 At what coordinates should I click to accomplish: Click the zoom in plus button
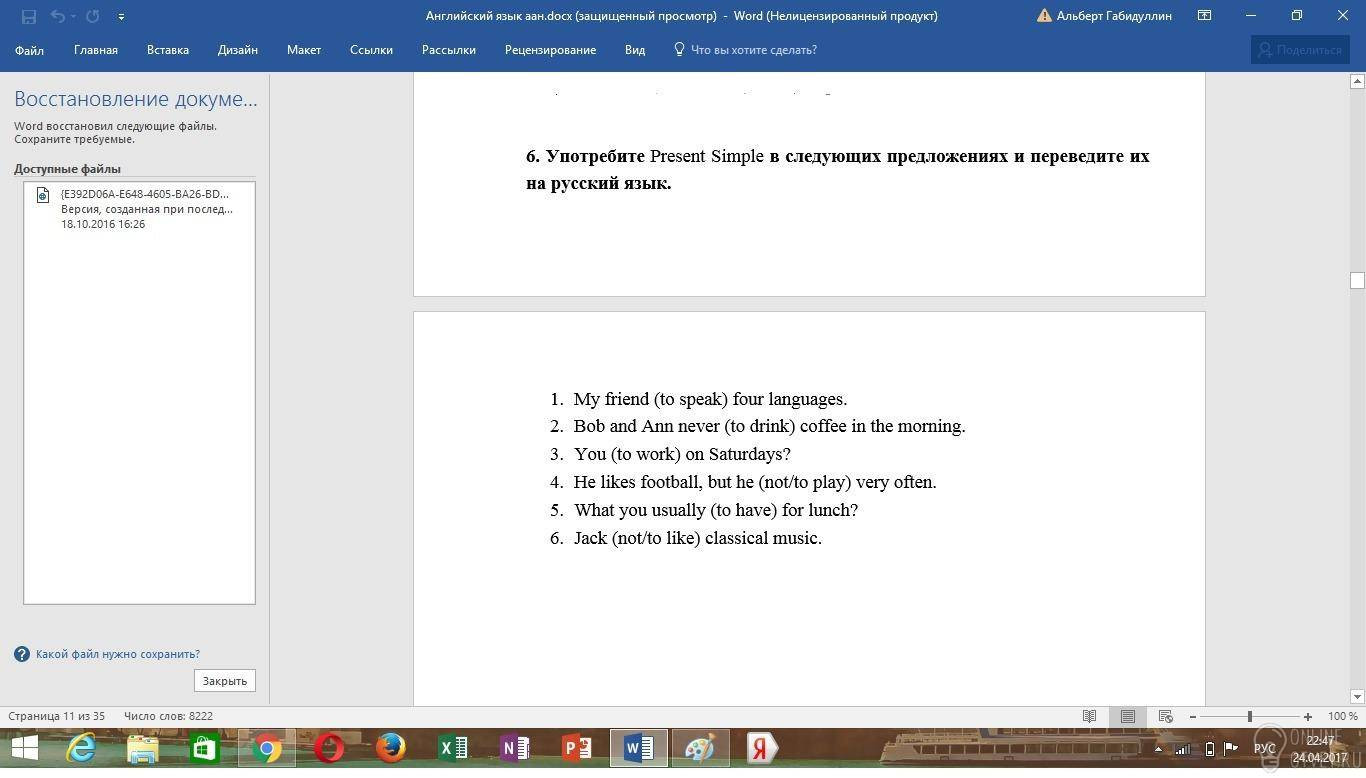pyautogui.click(x=1308, y=717)
